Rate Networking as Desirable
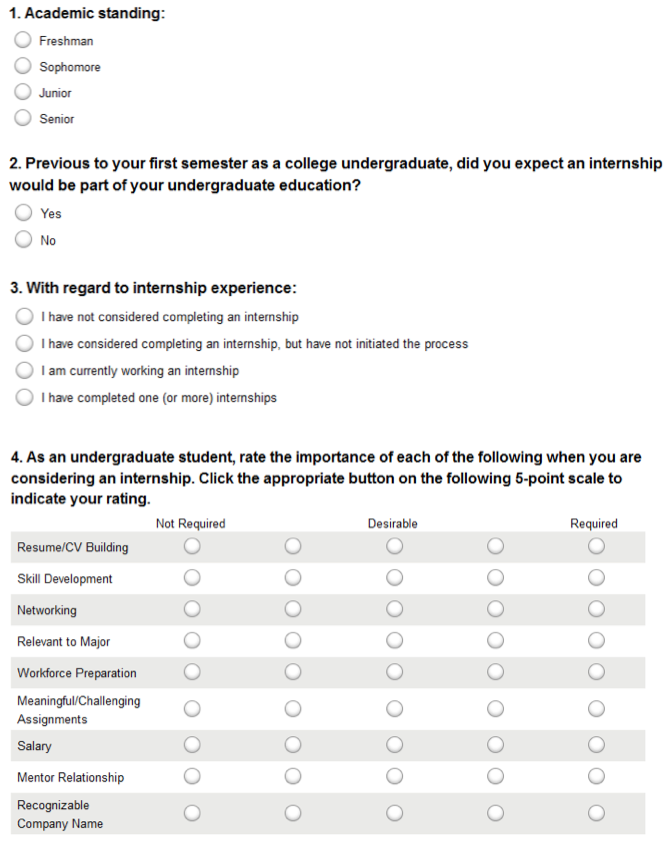The height and width of the screenshot is (849, 666). coord(394,609)
